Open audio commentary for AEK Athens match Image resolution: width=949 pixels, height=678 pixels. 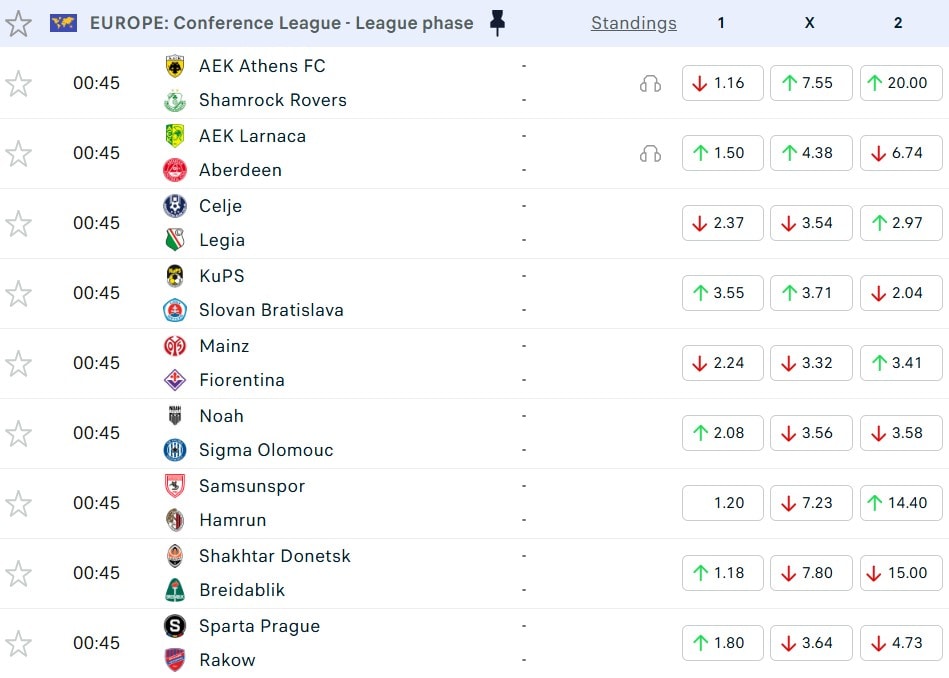pos(650,84)
